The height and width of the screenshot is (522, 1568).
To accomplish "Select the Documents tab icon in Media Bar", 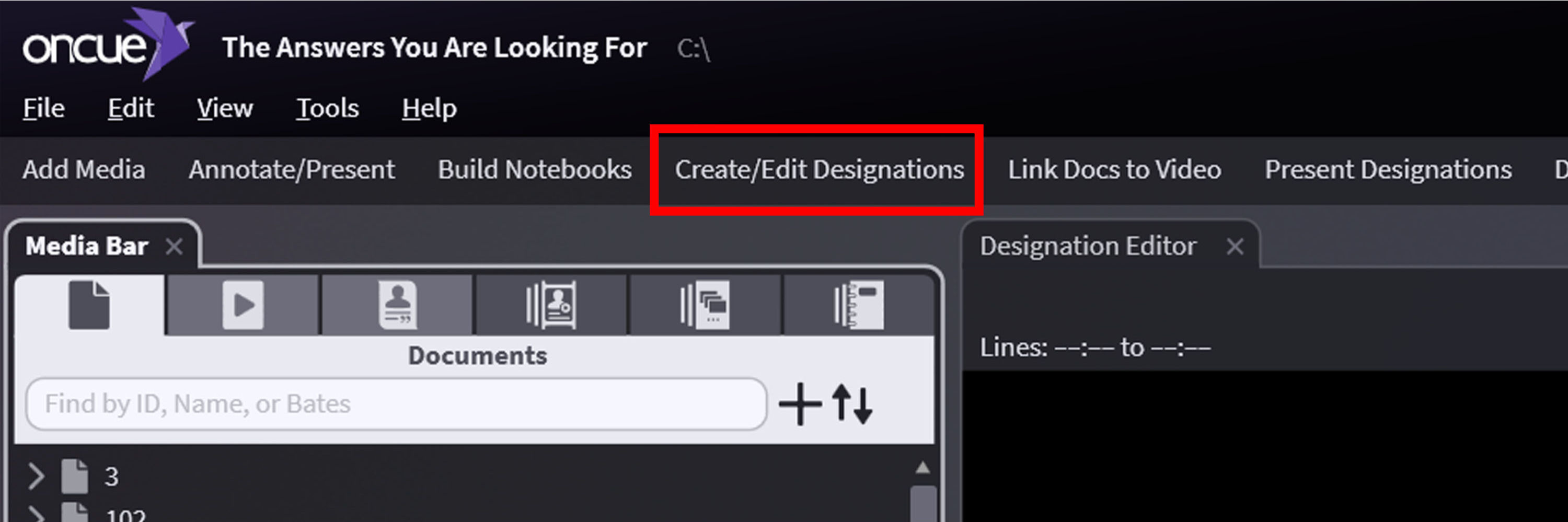I will tap(89, 305).
